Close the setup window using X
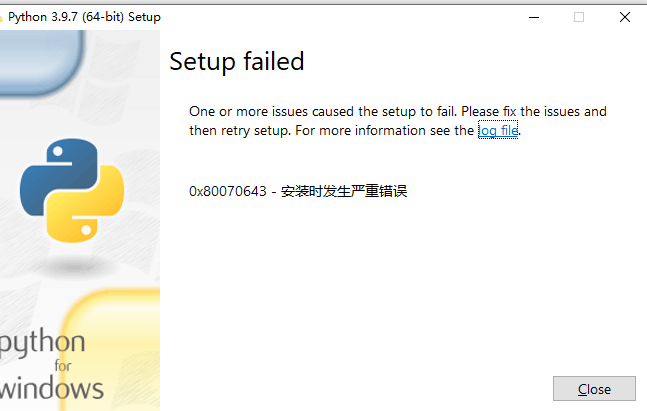647x411 pixels. [x=625, y=17]
